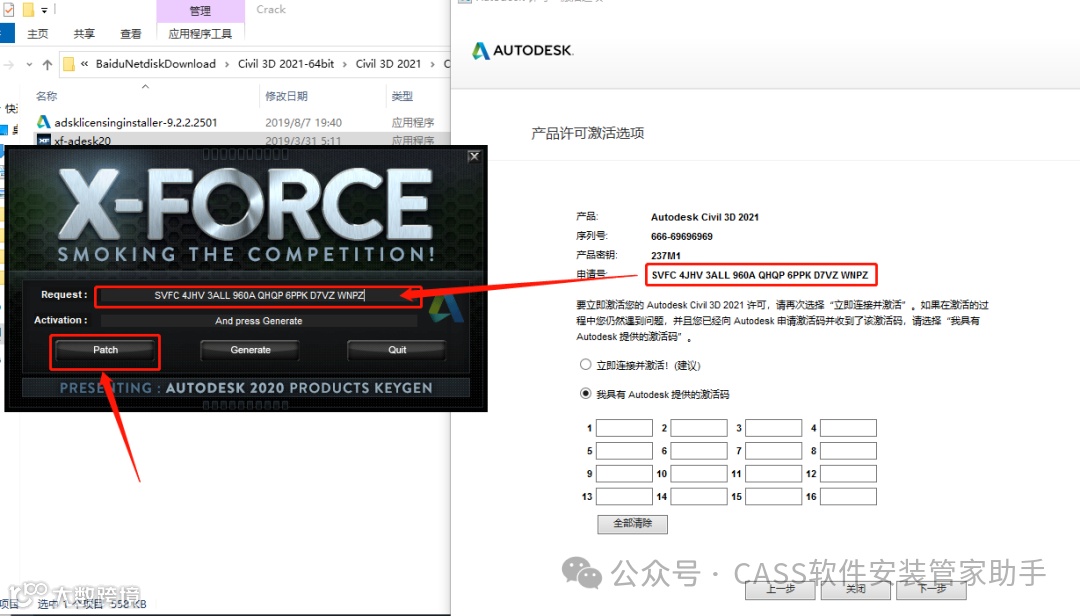Click activation code box 12
This screenshot has width=1080, height=616.
(848, 473)
